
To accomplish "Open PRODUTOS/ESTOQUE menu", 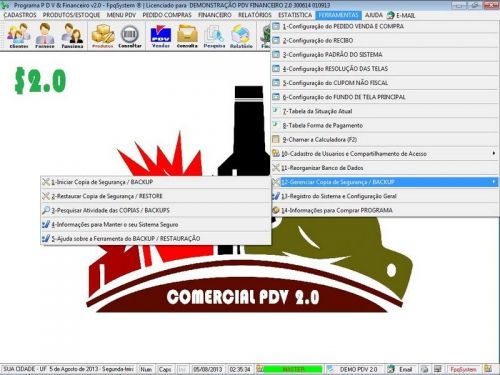I will (x=71, y=15).
